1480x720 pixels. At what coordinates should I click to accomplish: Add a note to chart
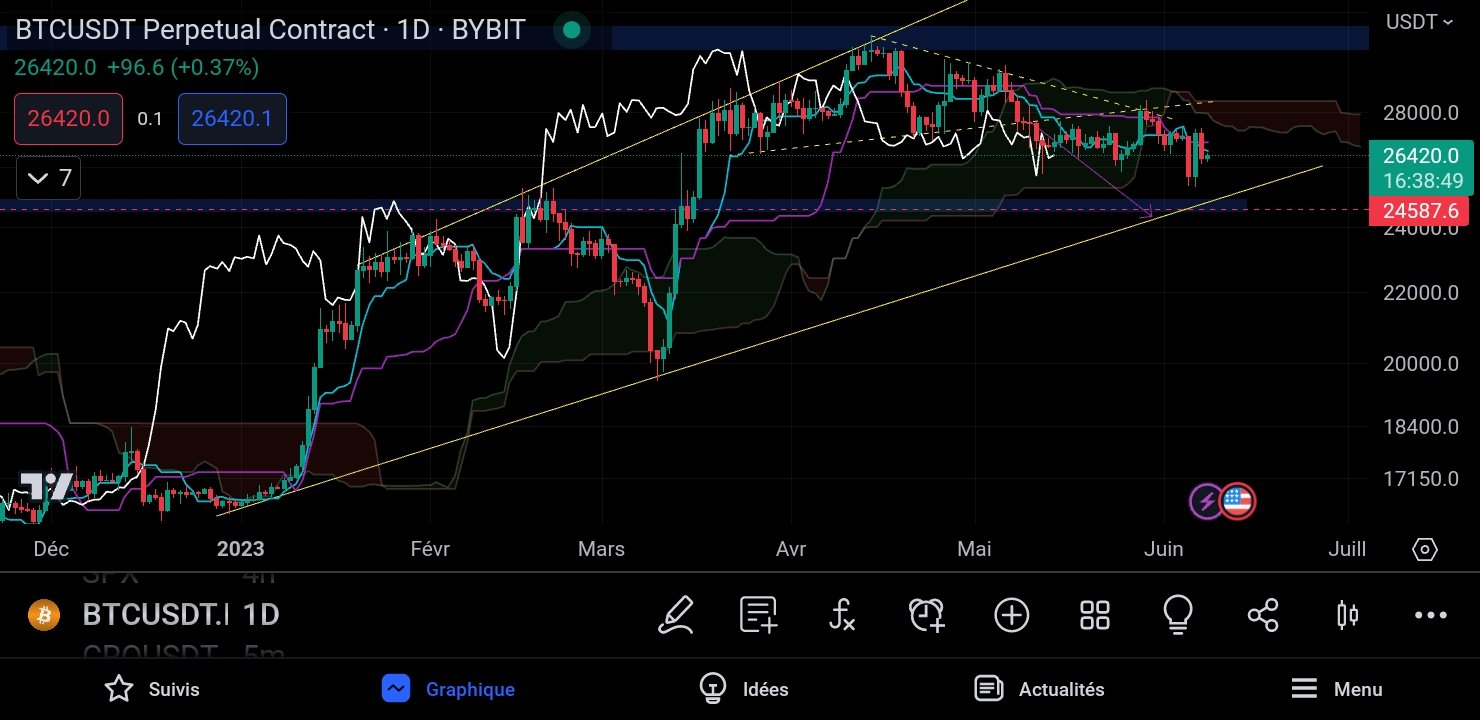pos(759,614)
